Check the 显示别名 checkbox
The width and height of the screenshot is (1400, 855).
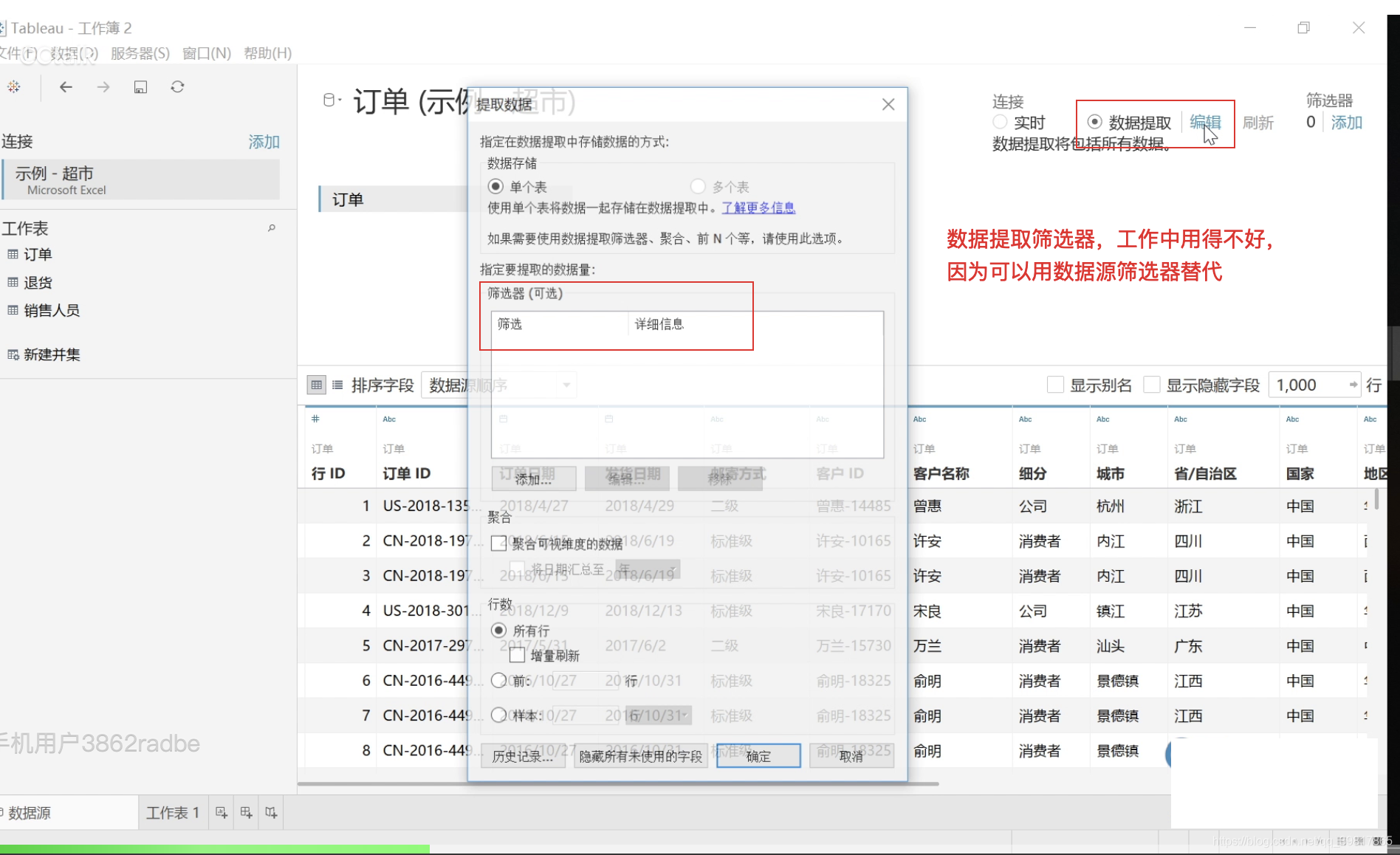(1055, 385)
